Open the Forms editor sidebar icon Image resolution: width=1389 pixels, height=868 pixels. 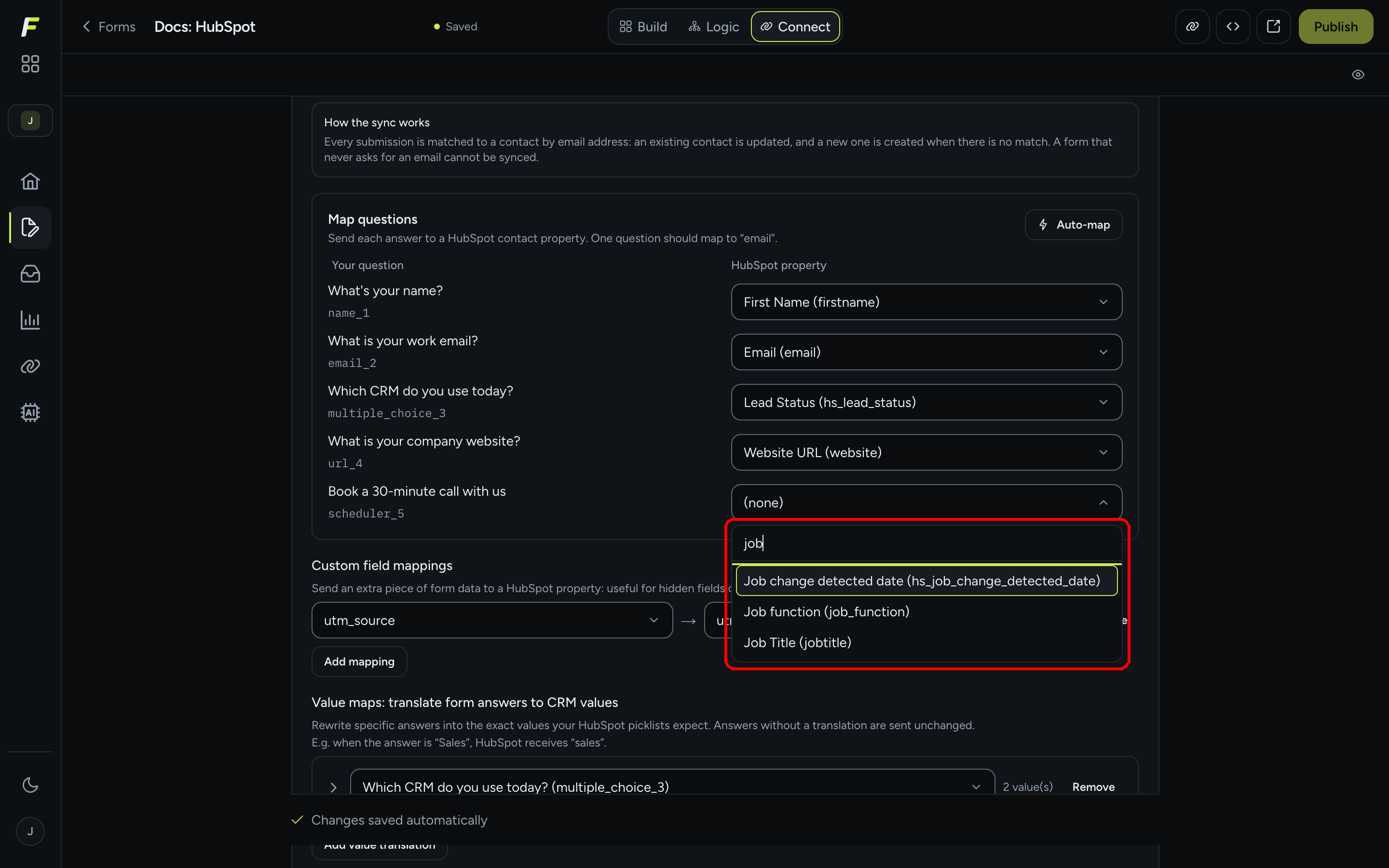[30, 227]
